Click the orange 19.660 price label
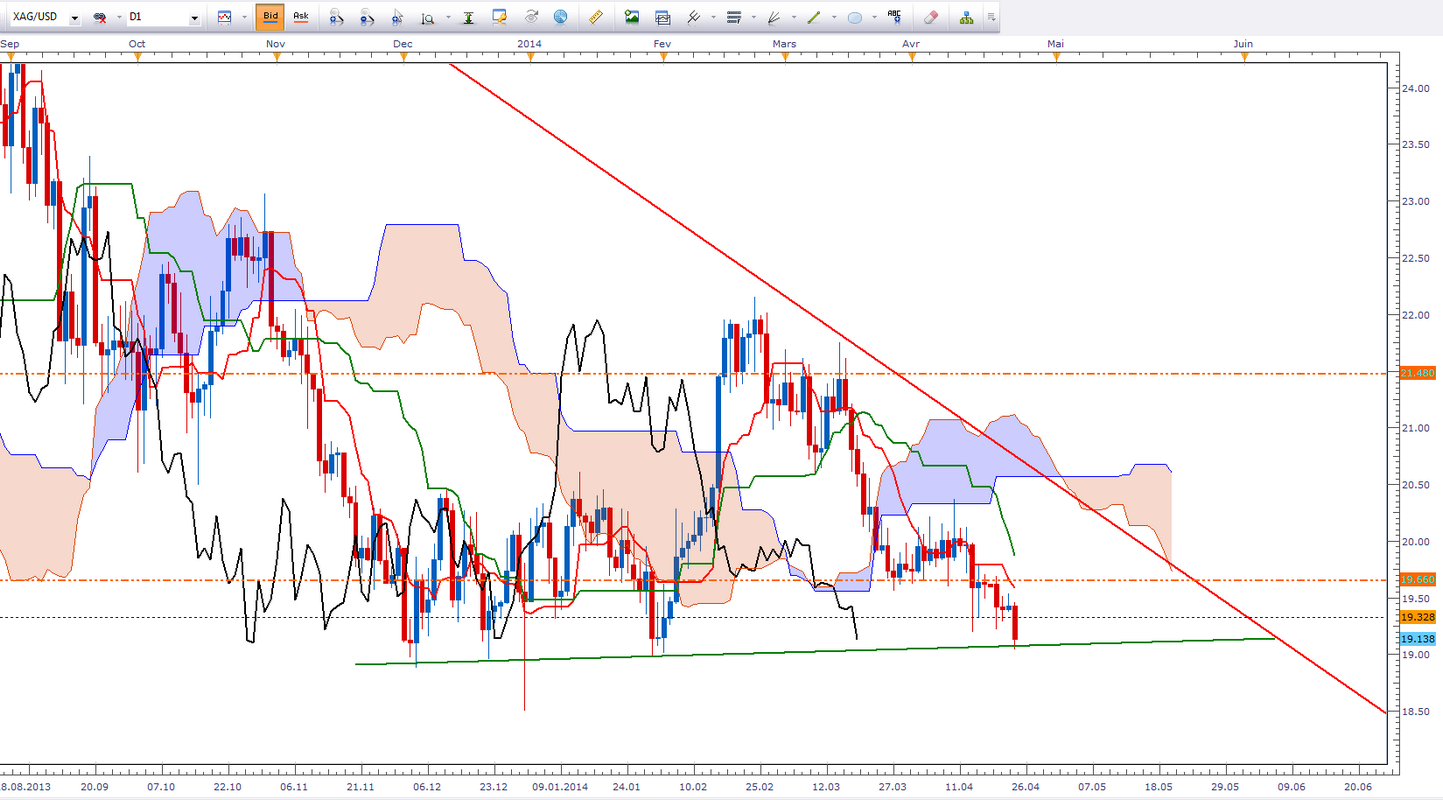 (1419, 579)
